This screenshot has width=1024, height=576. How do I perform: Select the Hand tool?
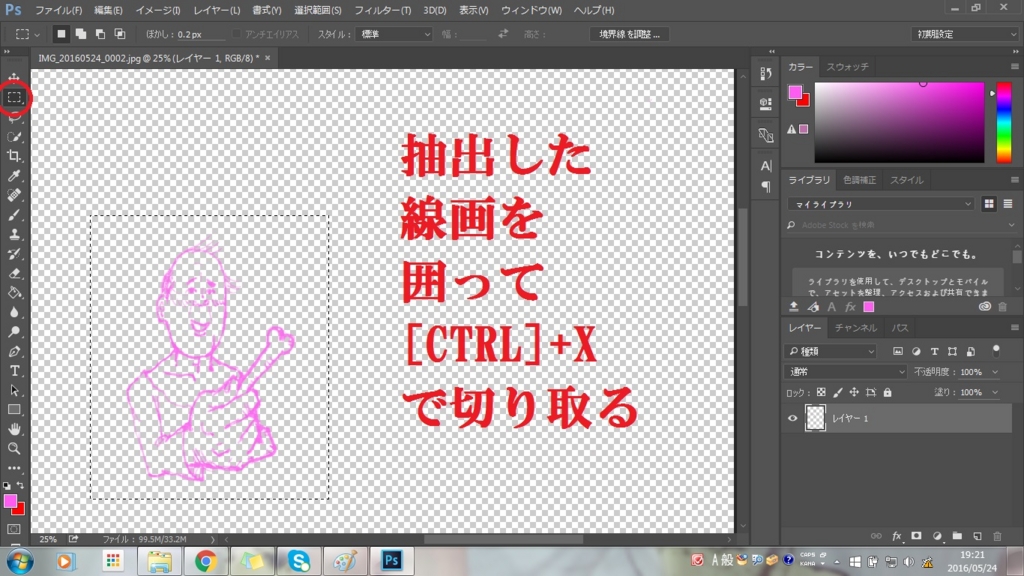14,429
